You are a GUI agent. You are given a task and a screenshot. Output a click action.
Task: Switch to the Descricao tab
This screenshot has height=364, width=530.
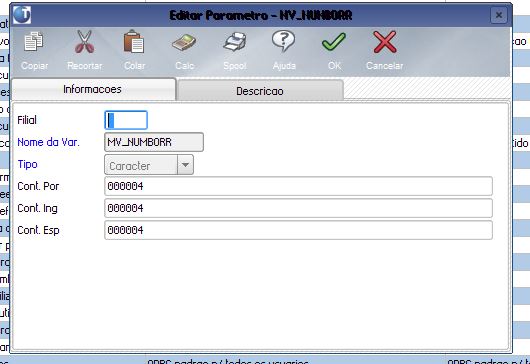click(260, 91)
